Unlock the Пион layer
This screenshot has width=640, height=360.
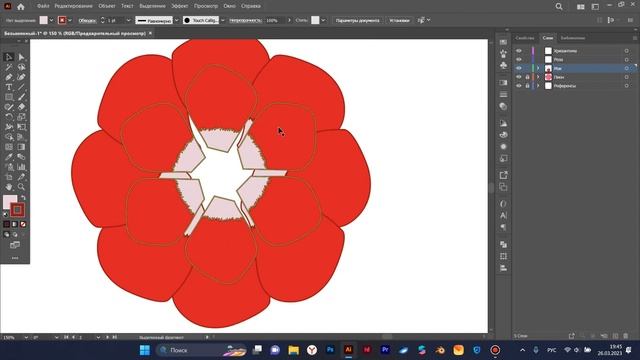tap(527, 77)
